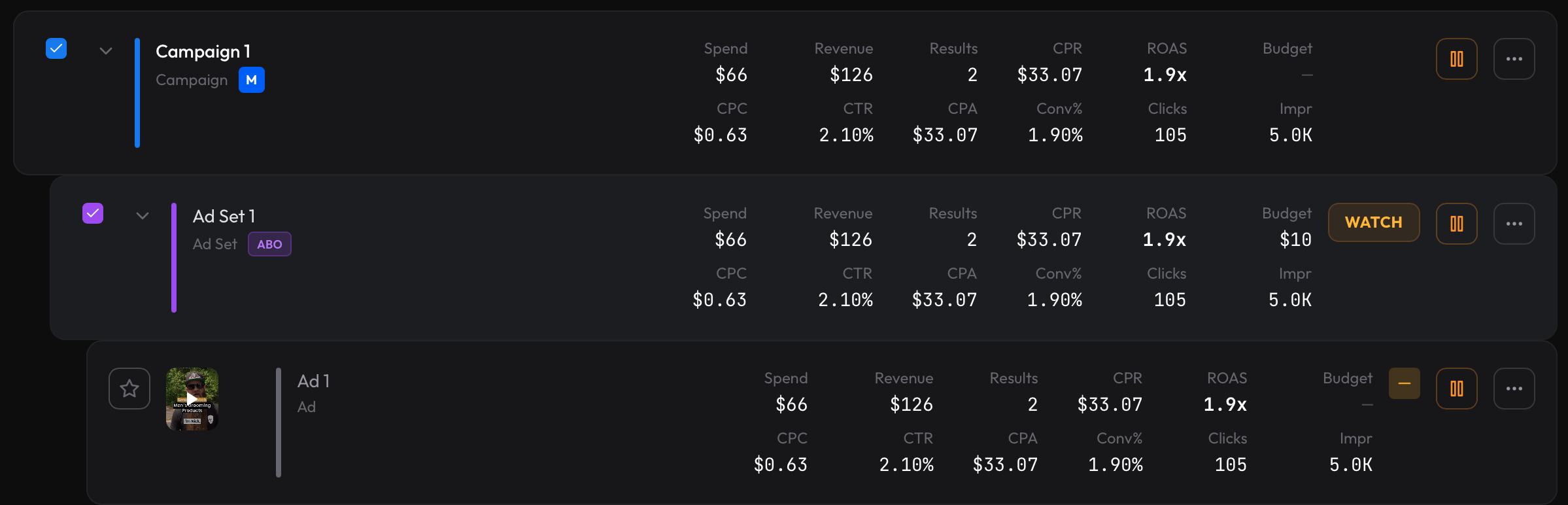Screen dimensions: 1568x505
Task: Click the $10 budget value on Ad Set 1
Action: (x=1295, y=239)
